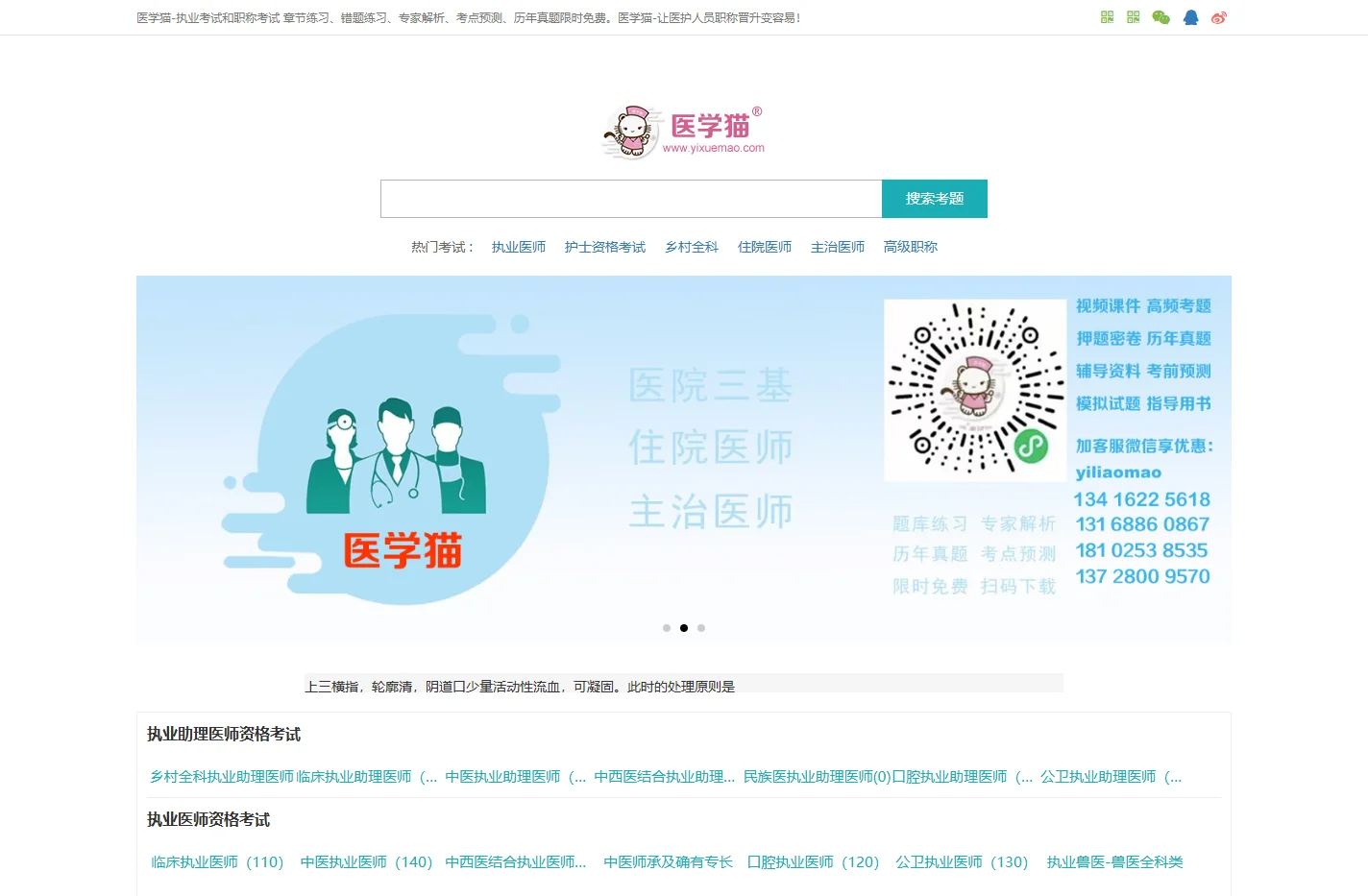
Task: Open the Weibo icon in header
Action: tap(1219, 17)
